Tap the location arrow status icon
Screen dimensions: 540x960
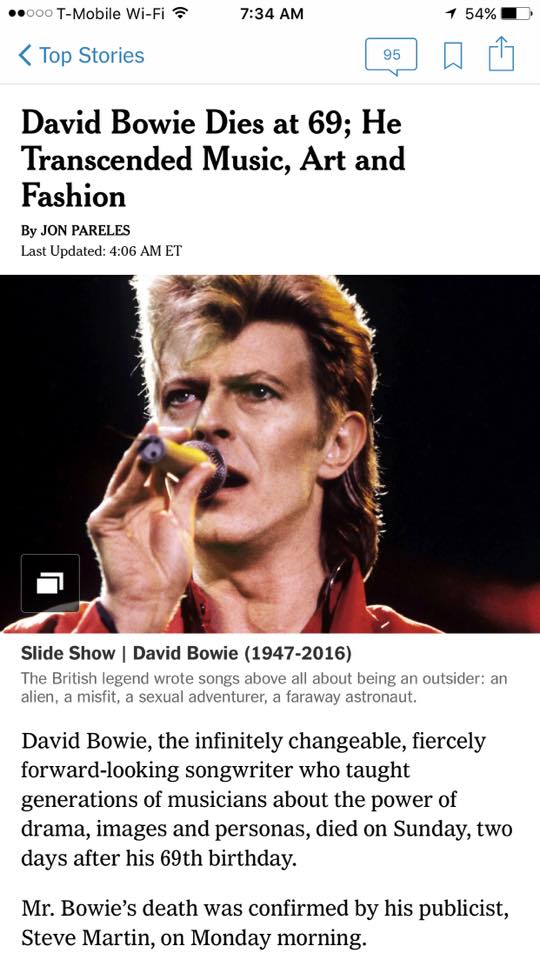(x=452, y=13)
